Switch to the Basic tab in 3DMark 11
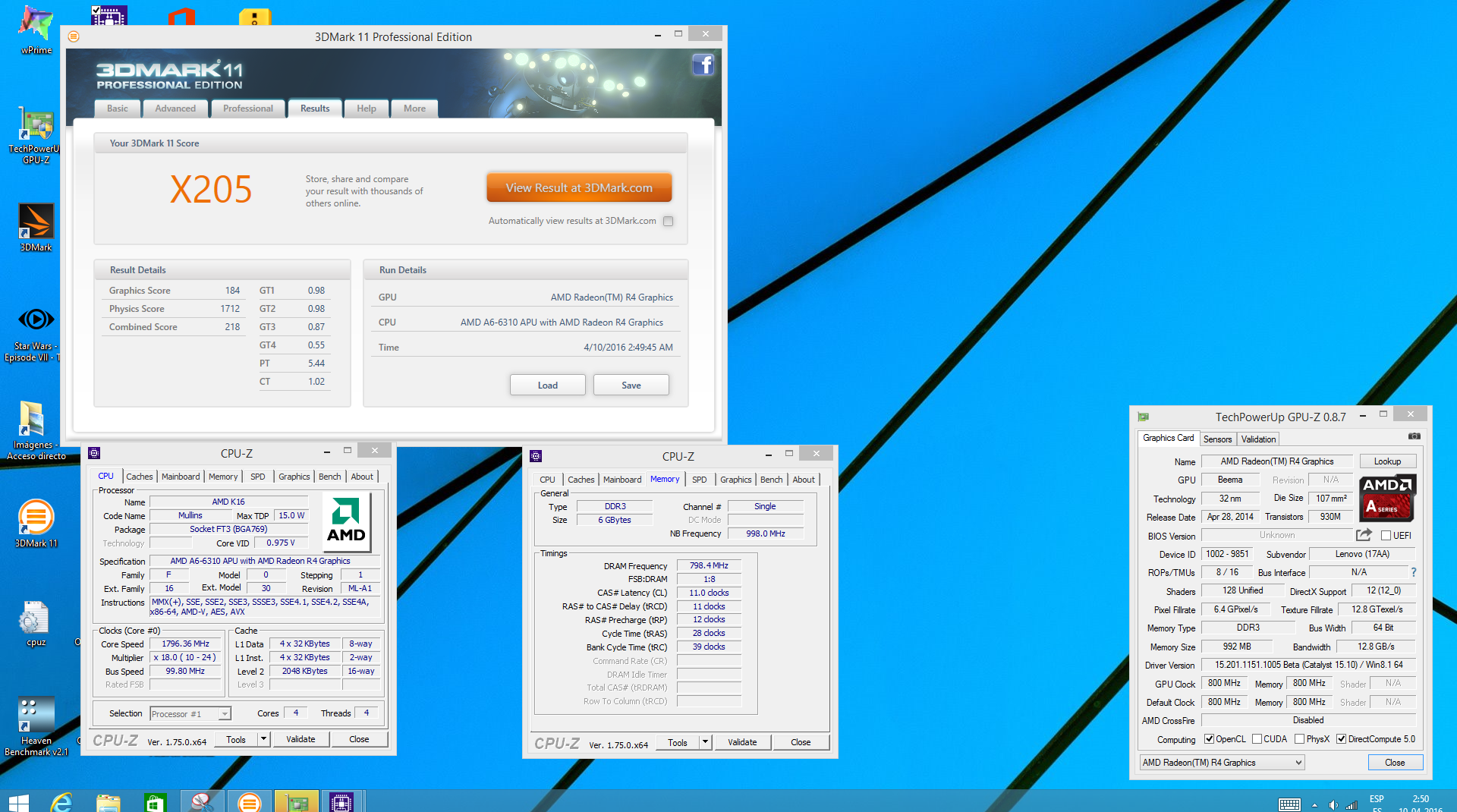Screen dimensions: 1457x812 coord(118,109)
